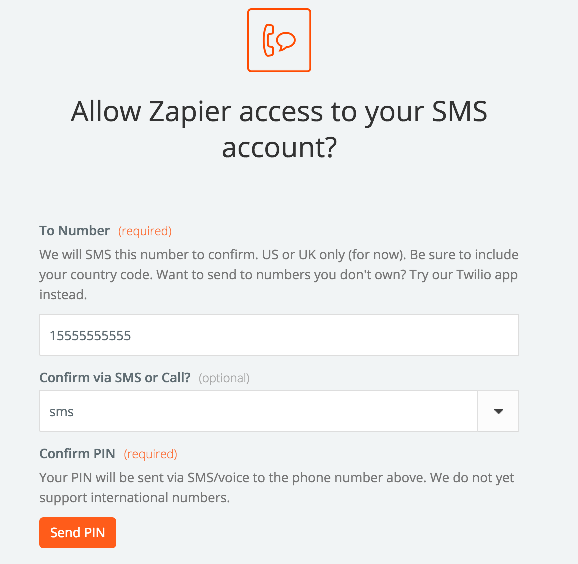Image resolution: width=578 pixels, height=564 pixels.
Task: Click the 'Confirm PIN' label
Action: [77, 454]
